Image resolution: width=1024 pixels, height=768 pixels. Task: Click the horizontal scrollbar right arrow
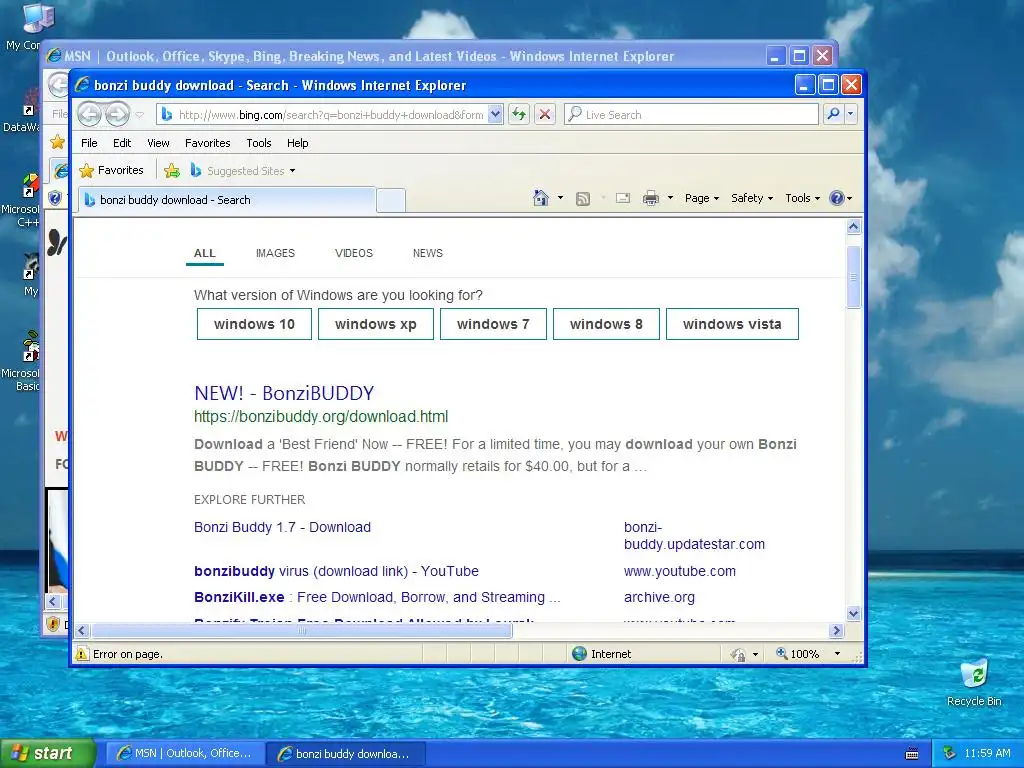point(837,630)
